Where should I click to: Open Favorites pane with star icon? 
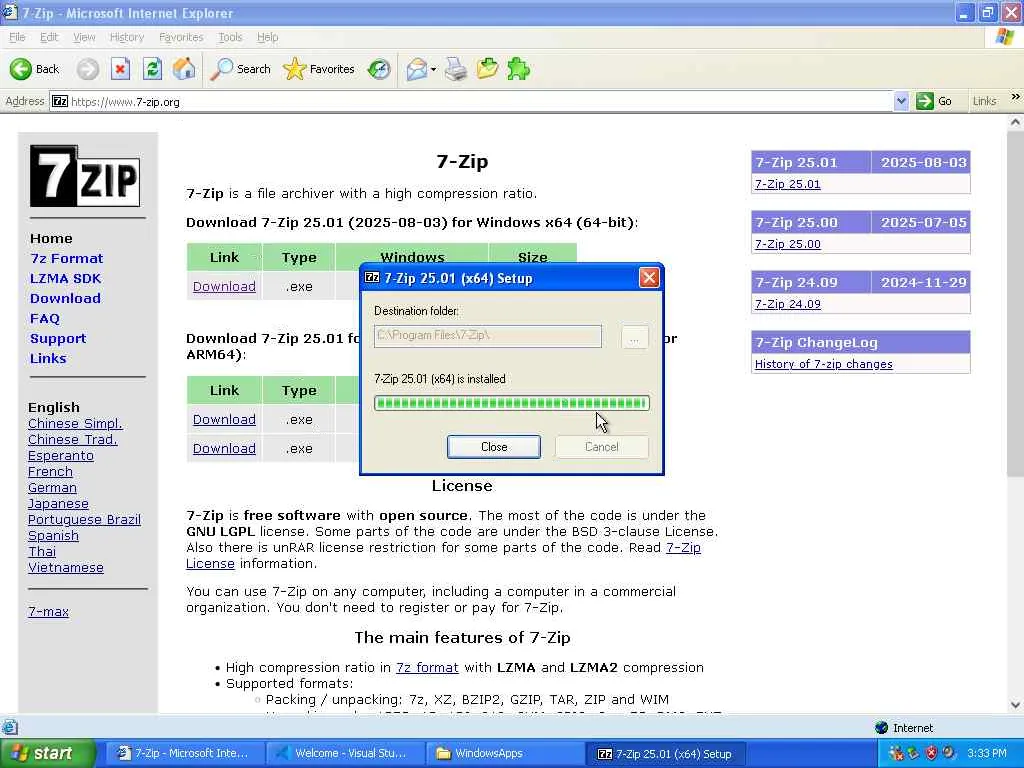[x=319, y=69]
